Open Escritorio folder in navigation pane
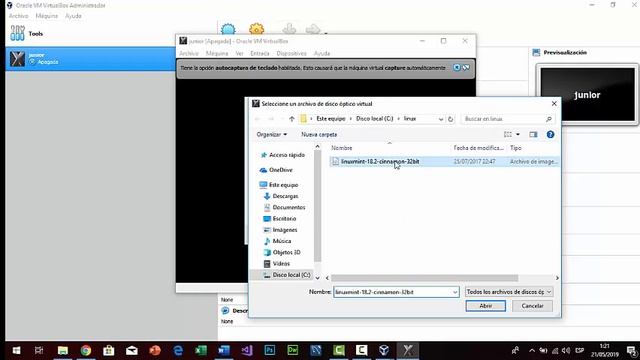Screen dimensions: 640x360 pyautogui.click(x=280, y=219)
